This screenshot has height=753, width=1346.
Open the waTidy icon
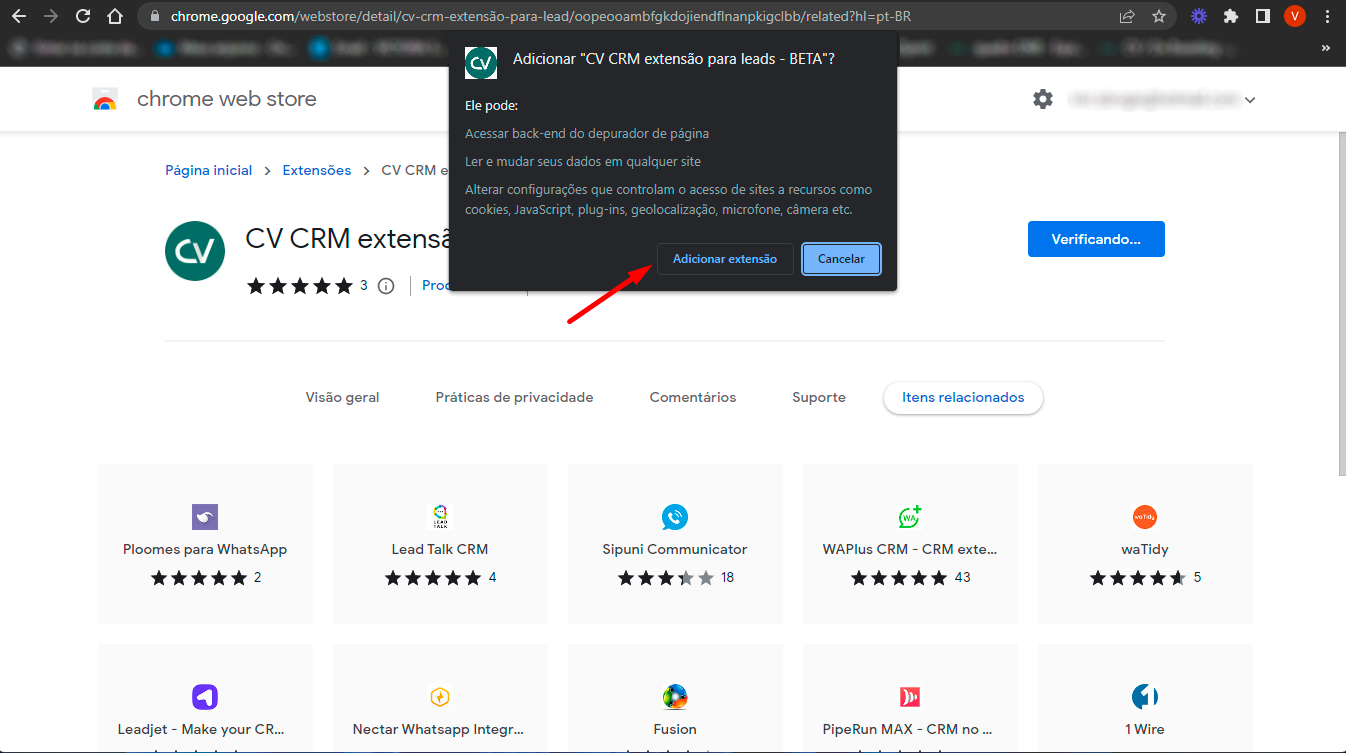pyautogui.click(x=1145, y=517)
